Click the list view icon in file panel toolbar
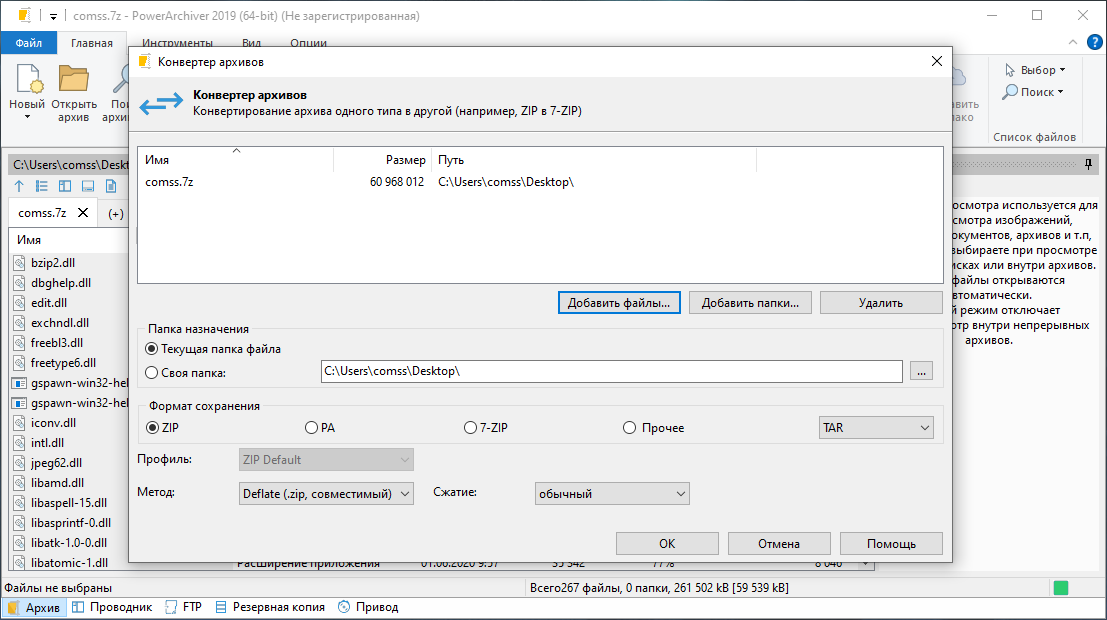 [x=42, y=186]
